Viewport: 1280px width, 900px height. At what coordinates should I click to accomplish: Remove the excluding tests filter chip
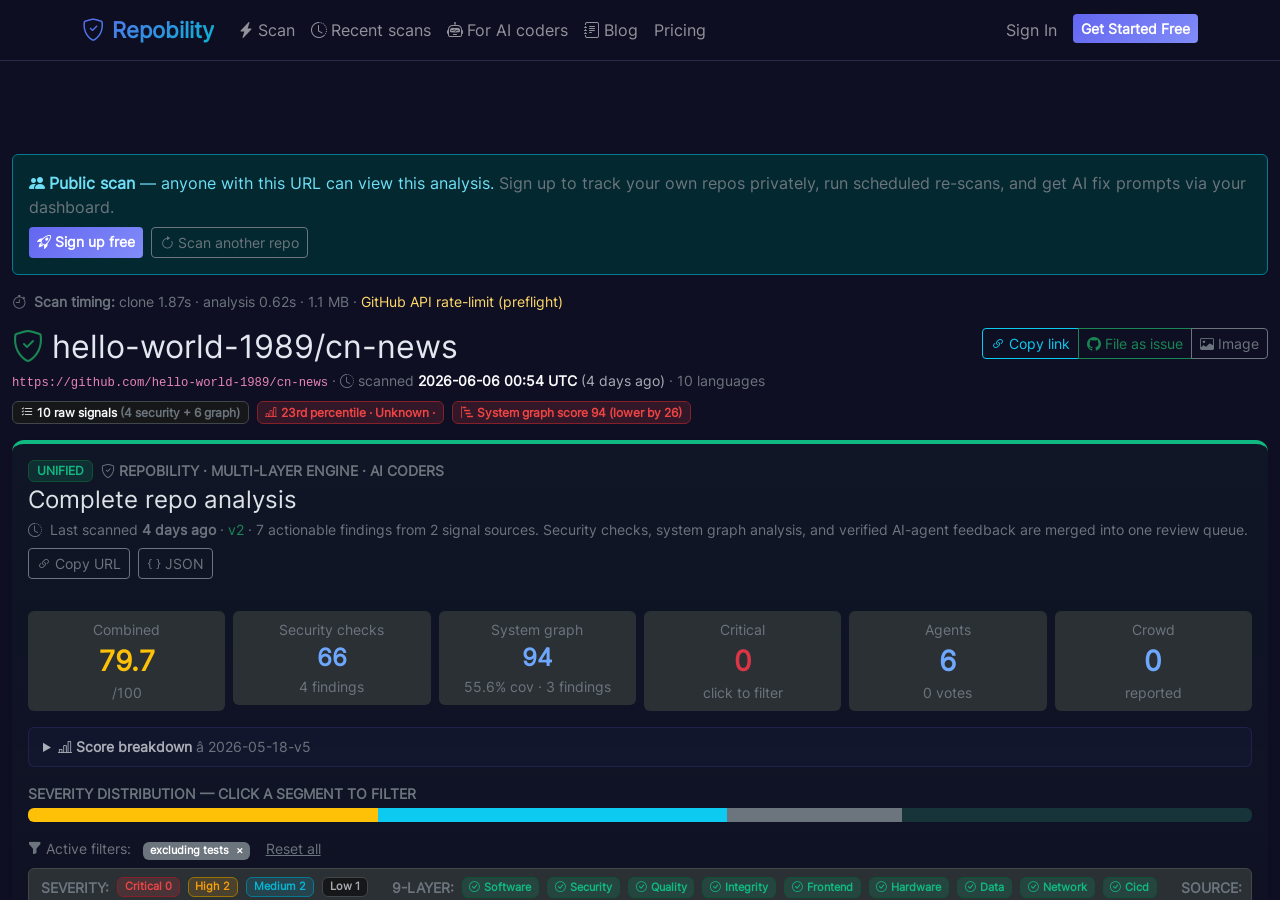click(x=239, y=851)
